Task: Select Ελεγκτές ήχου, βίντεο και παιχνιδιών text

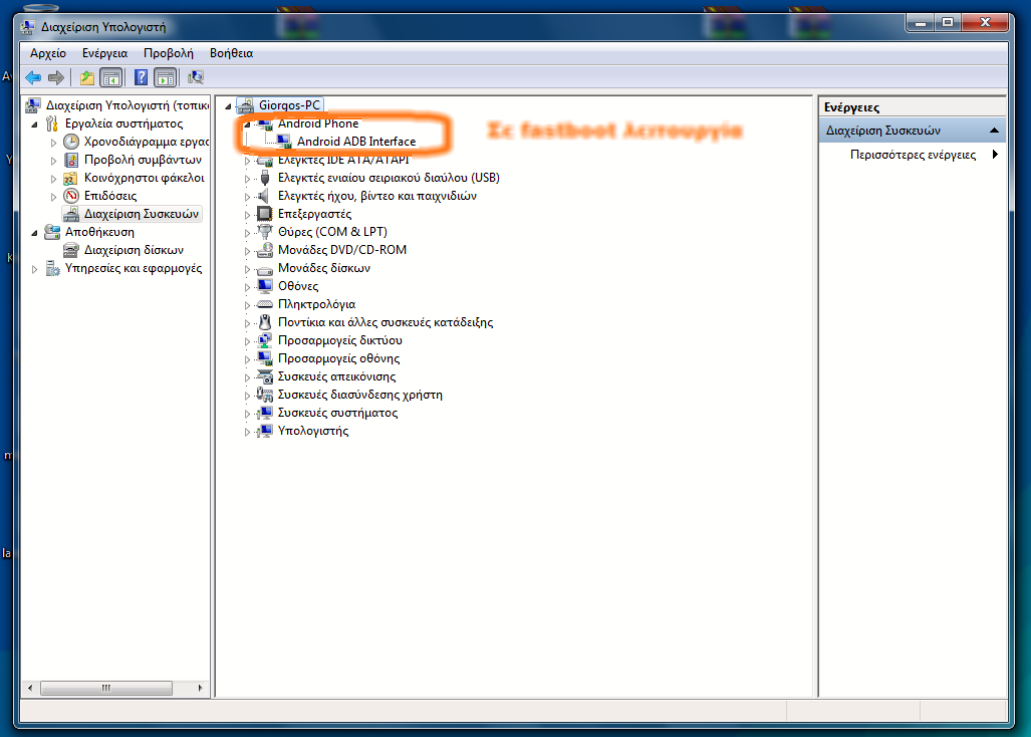Action: tap(377, 196)
